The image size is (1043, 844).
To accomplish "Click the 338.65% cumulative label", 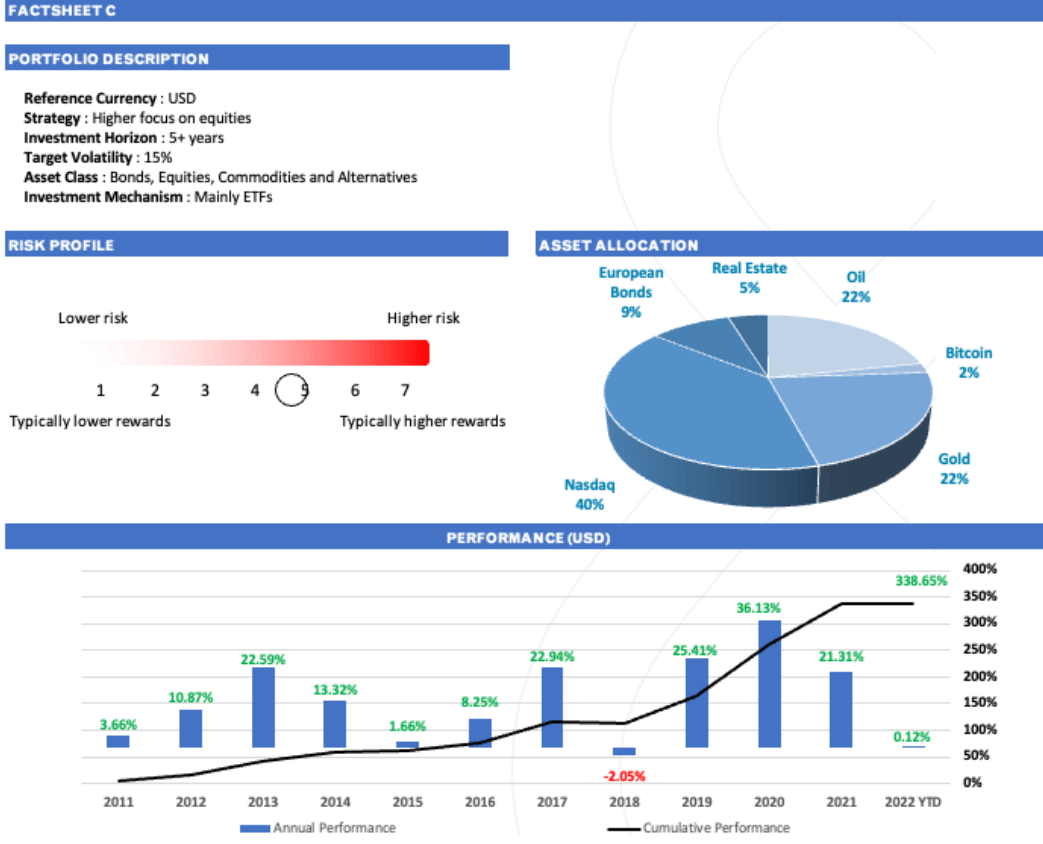I will point(921,581).
